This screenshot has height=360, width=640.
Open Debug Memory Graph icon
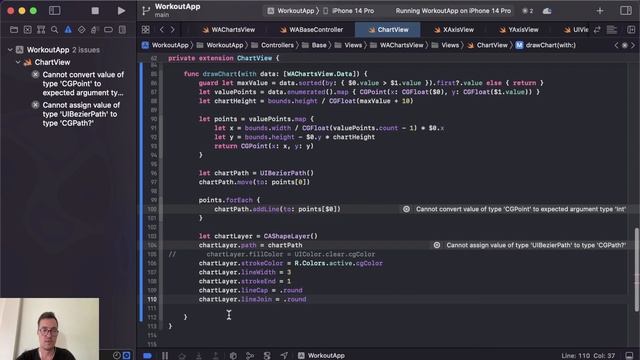250,356
